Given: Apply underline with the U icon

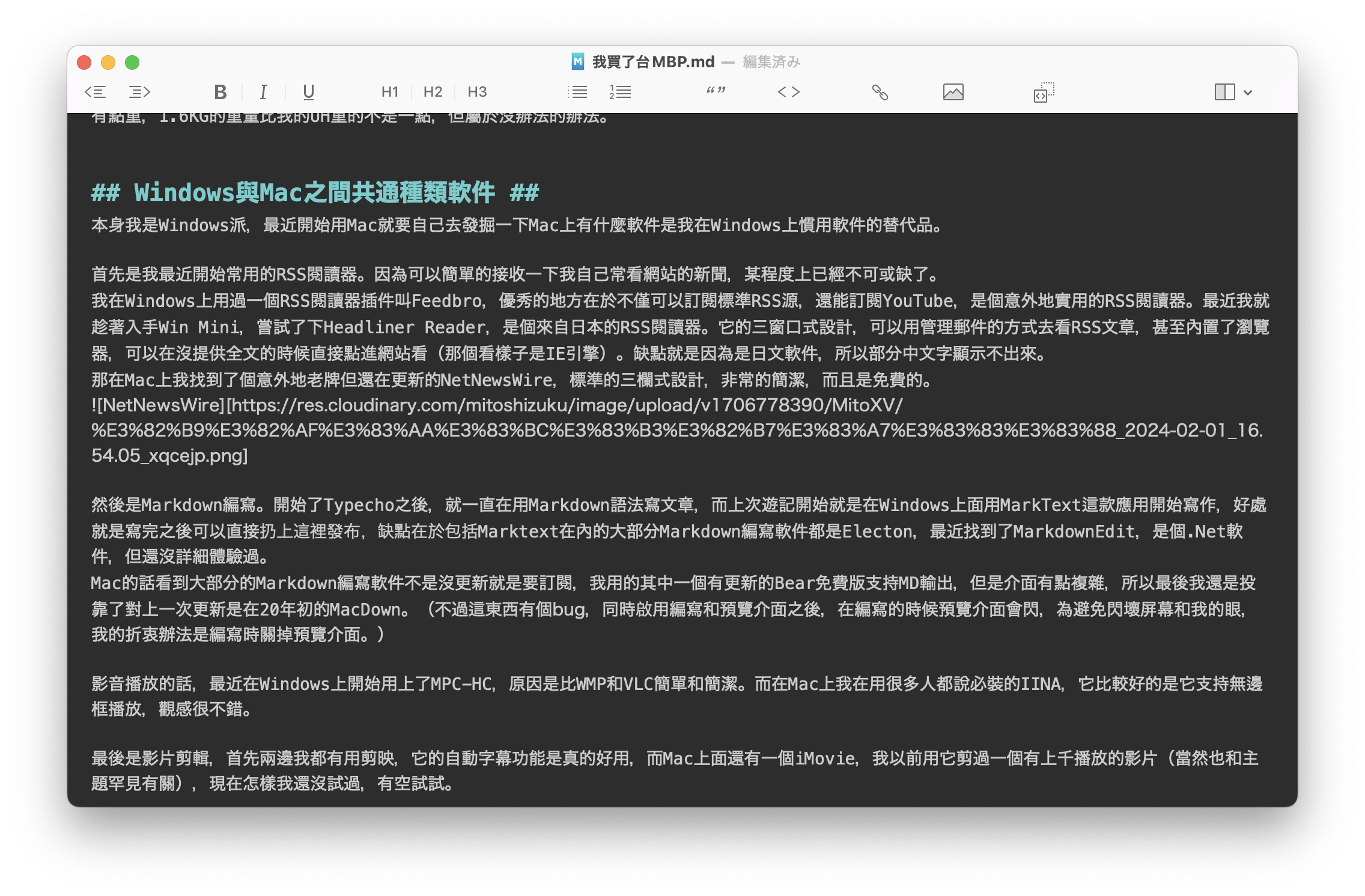Looking at the screenshot, I should click(x=308, y=92).
